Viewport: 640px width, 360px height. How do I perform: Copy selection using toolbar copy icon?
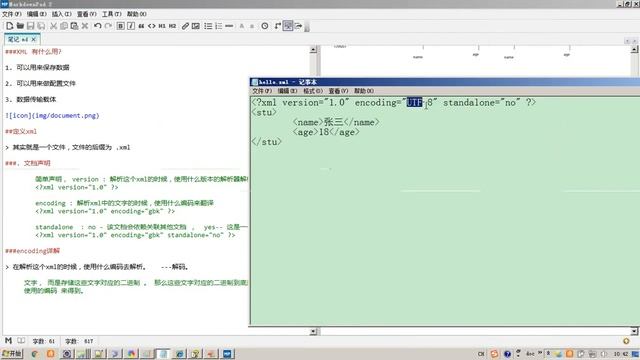click(x=64, y=26)
